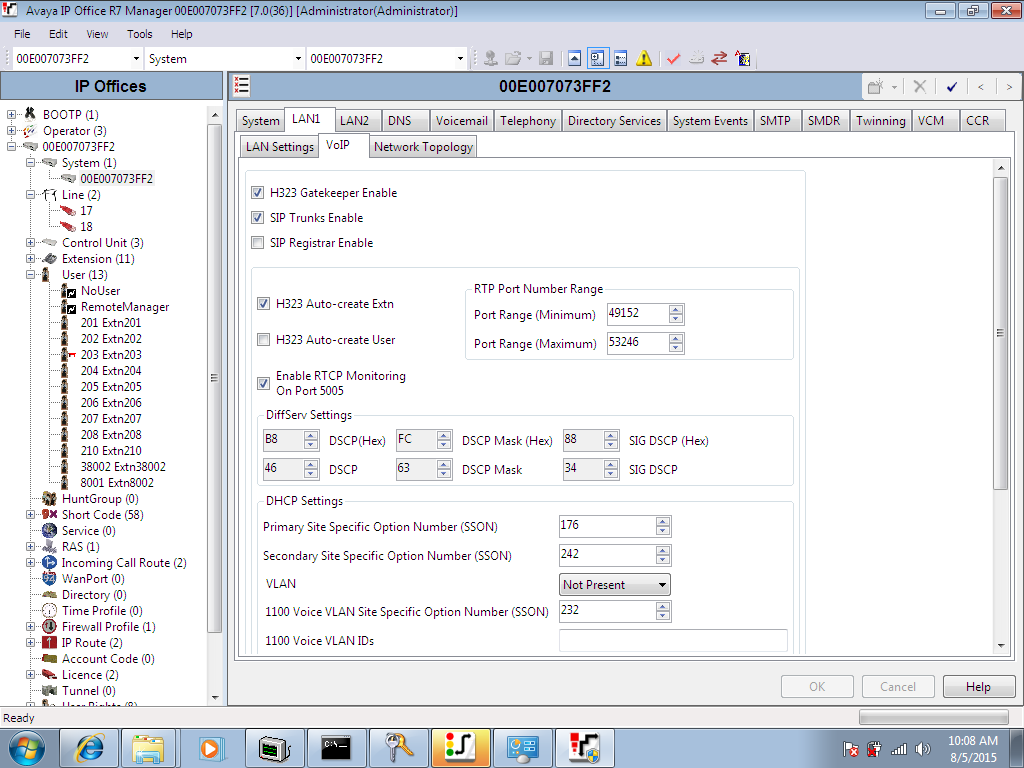1024x768 pixels.
Task: Enable the SIP Registrar Enable checkbox
Action: [x=257, y=243]
